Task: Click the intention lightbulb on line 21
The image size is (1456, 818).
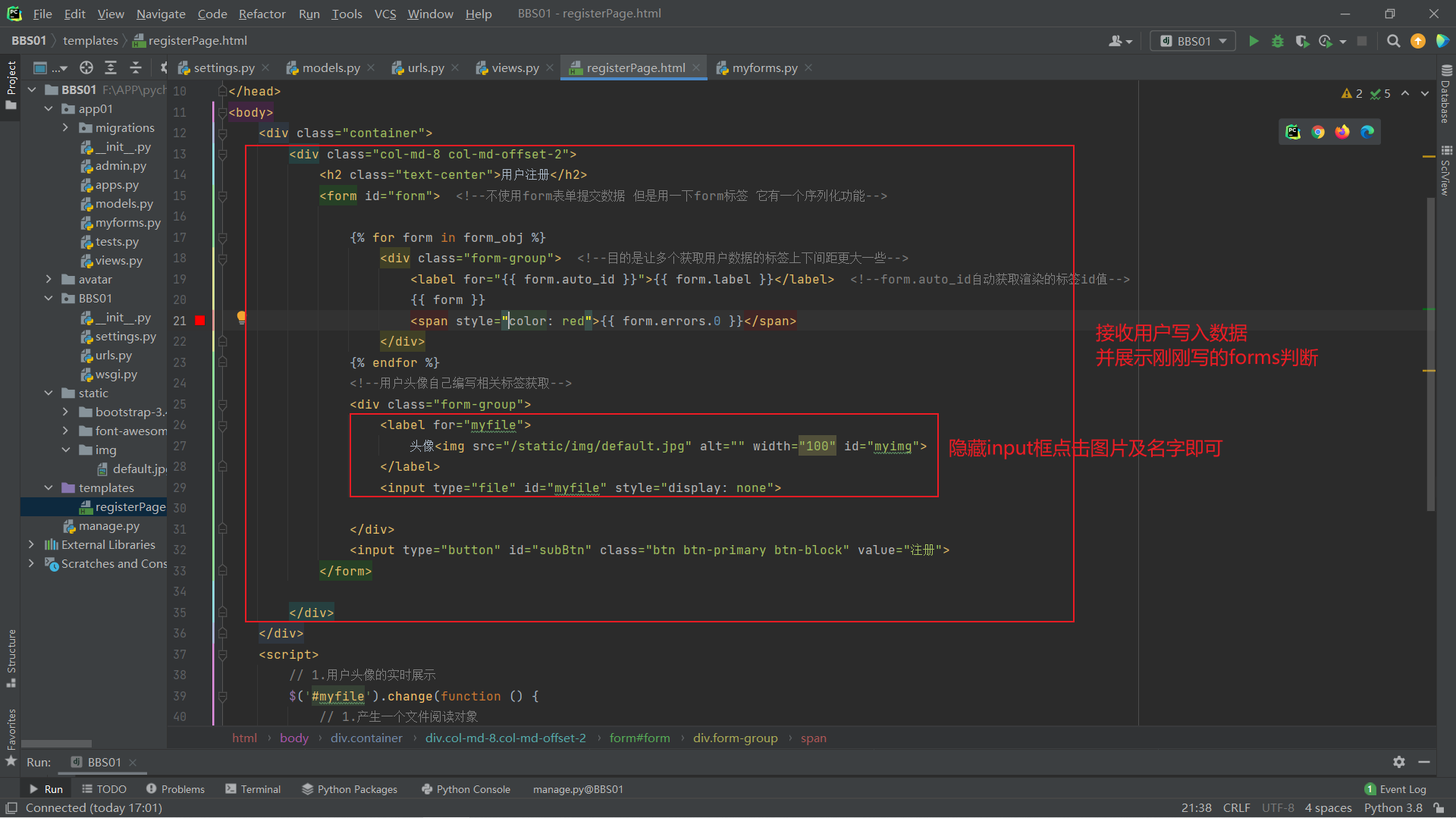Action: (x=241, y=318)
